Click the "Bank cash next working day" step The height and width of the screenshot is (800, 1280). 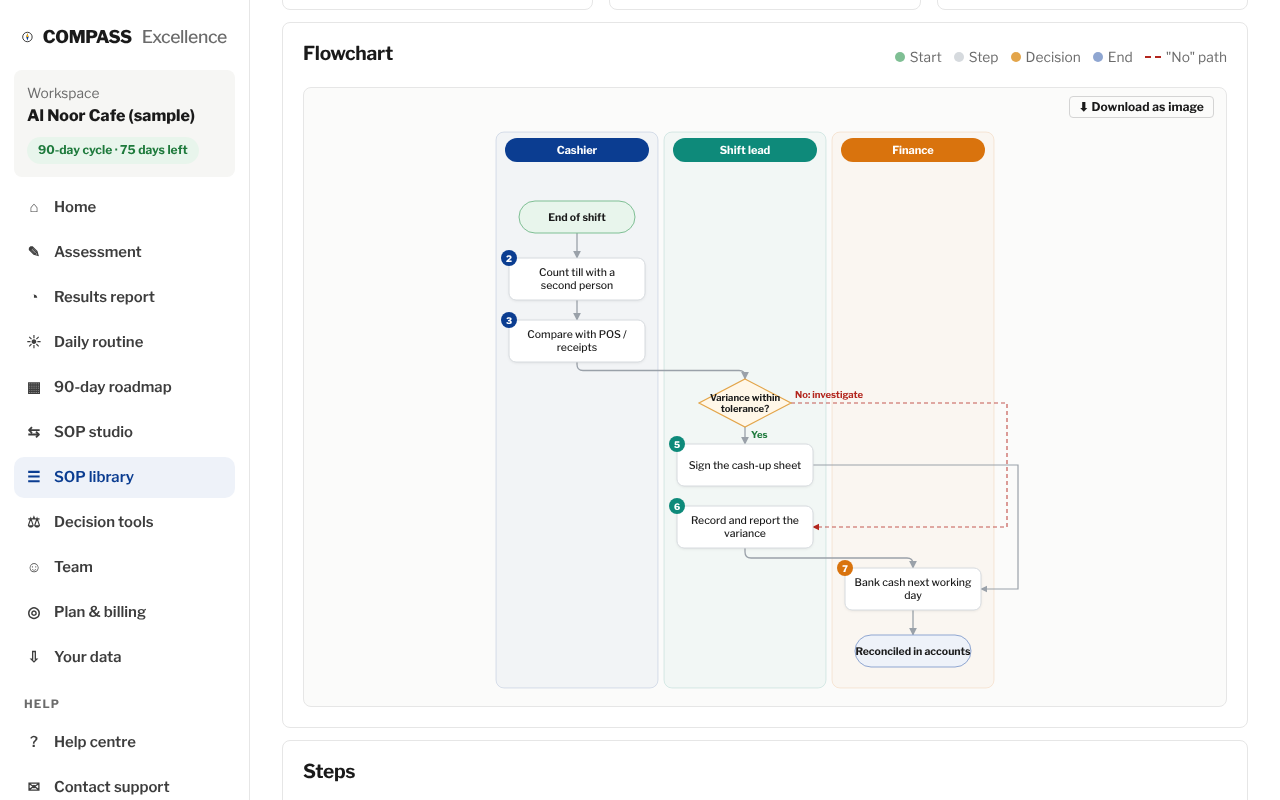coord(913,589)
